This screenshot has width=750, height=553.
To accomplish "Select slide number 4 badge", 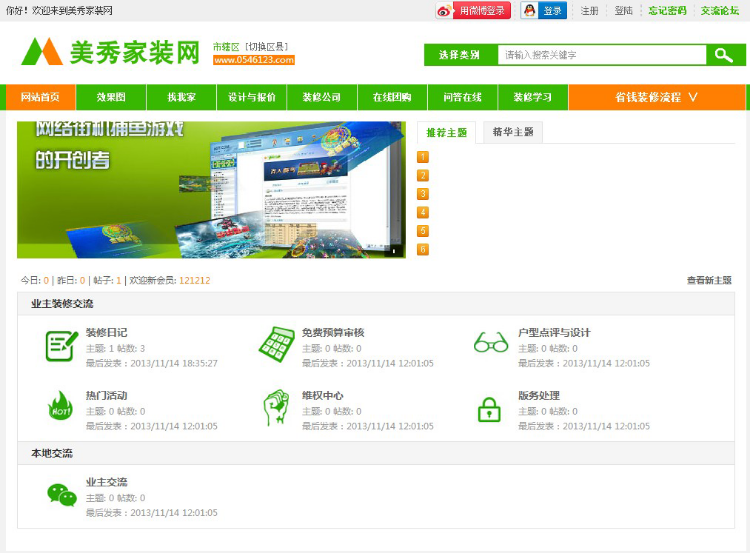I will tap(423, 212).
